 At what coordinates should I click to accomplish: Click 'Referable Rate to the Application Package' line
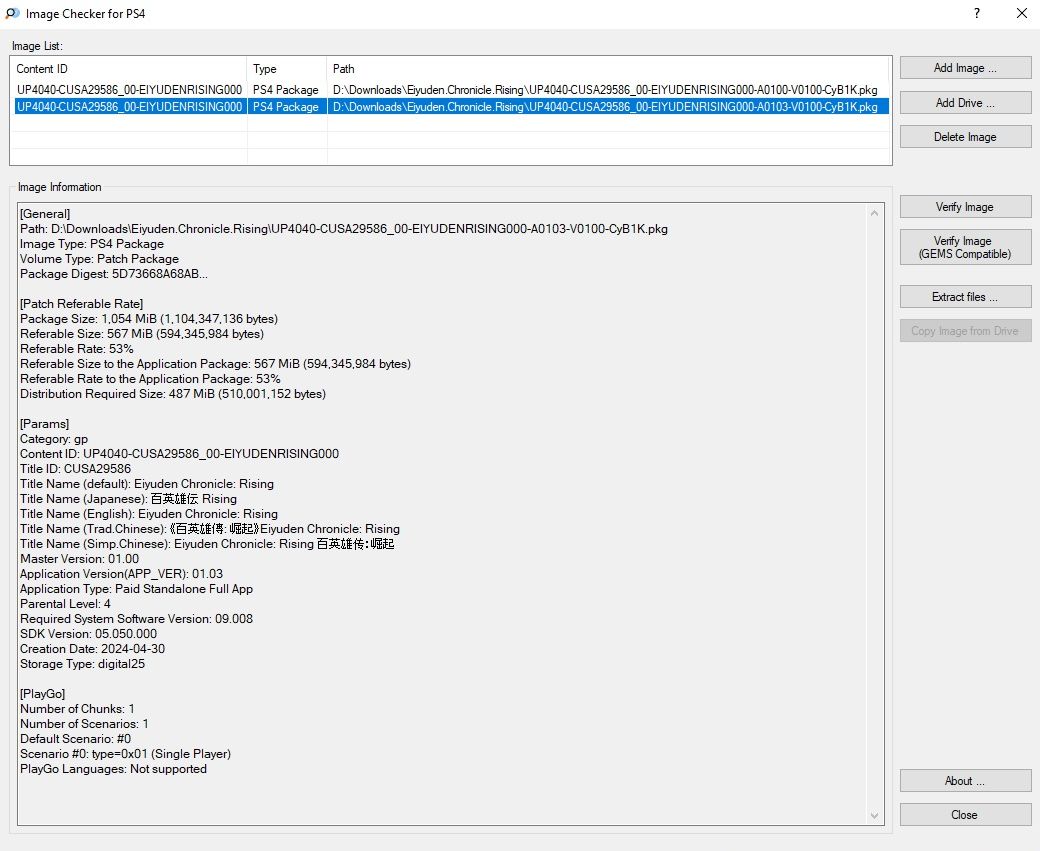point(150,379)
